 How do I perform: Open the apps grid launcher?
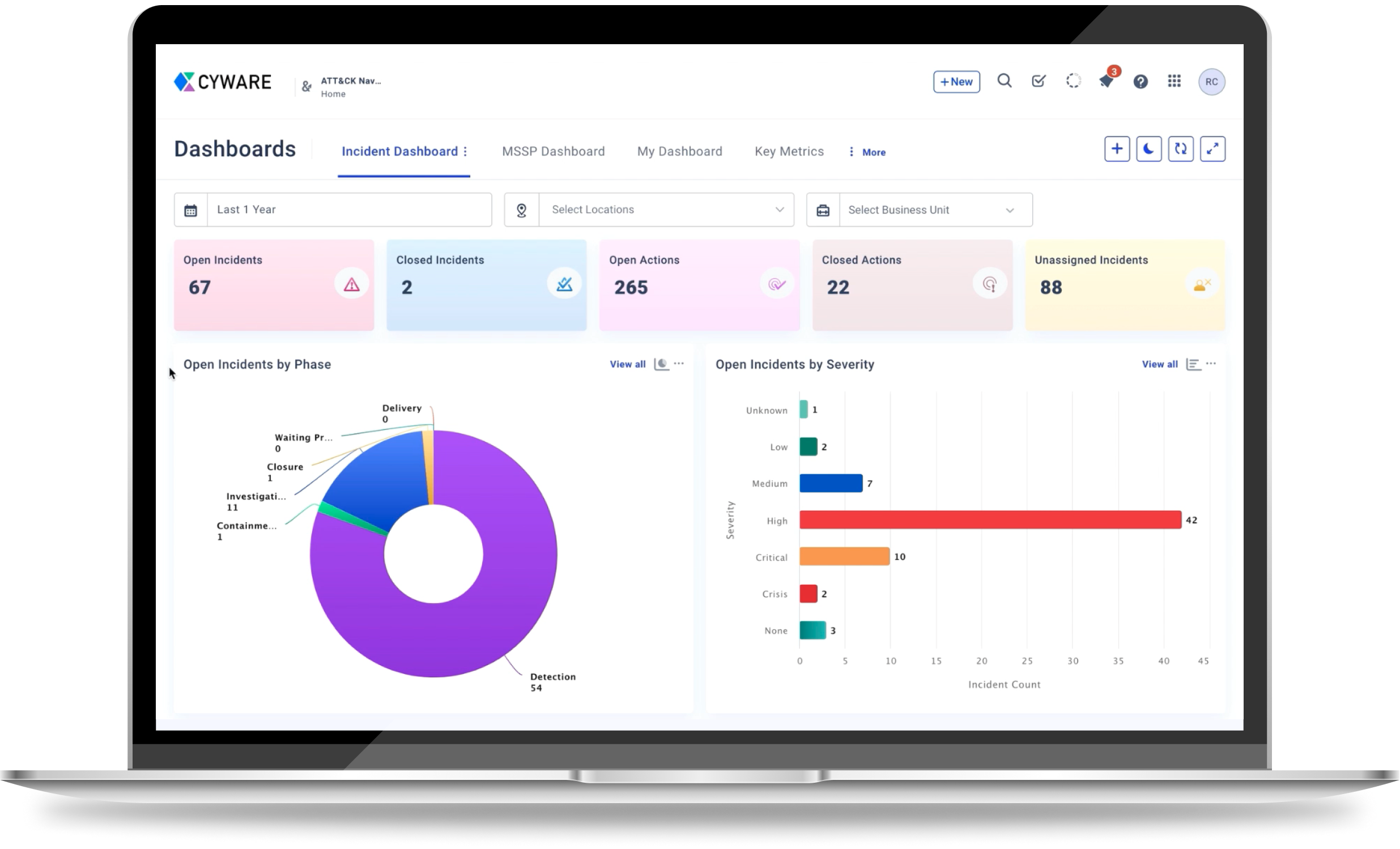coord(1175,81)
